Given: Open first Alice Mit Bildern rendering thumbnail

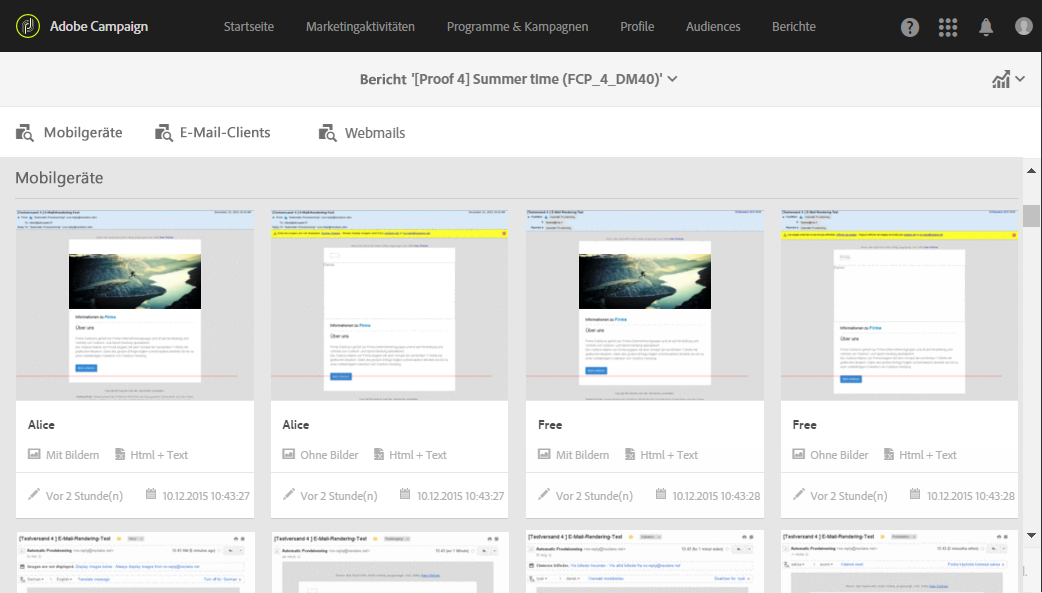Looking at the screenshot, I should click(x=135, y=304).
